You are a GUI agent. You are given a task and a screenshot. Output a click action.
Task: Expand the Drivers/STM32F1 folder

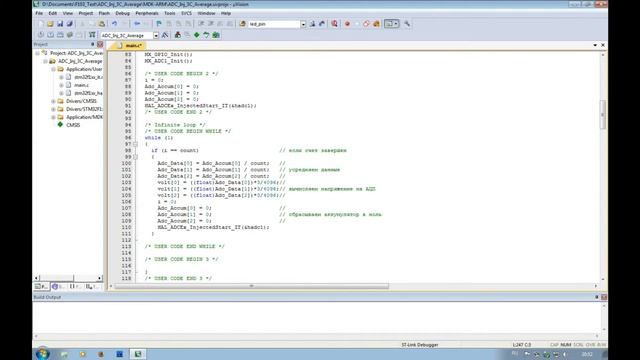point(53,109)
